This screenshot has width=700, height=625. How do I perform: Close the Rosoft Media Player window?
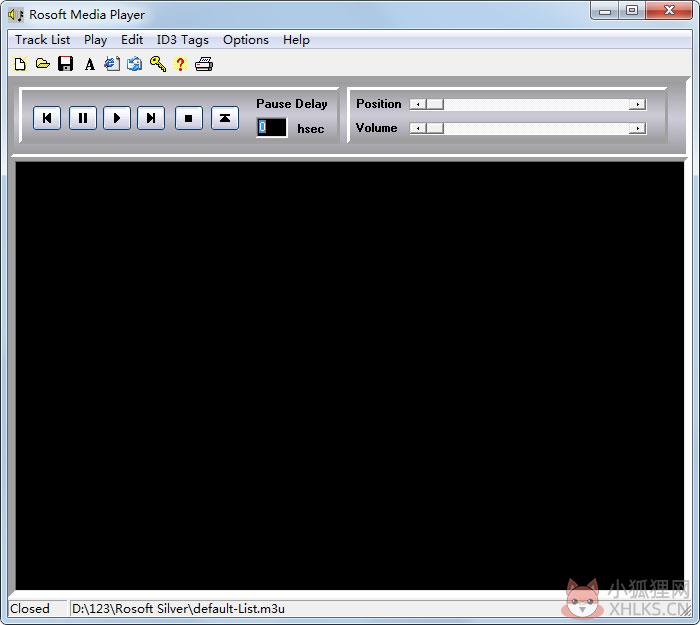(x=669, y=11)
